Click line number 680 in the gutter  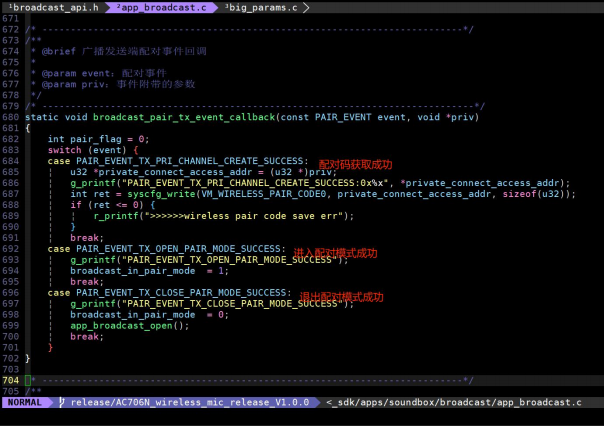coord(10,117)
